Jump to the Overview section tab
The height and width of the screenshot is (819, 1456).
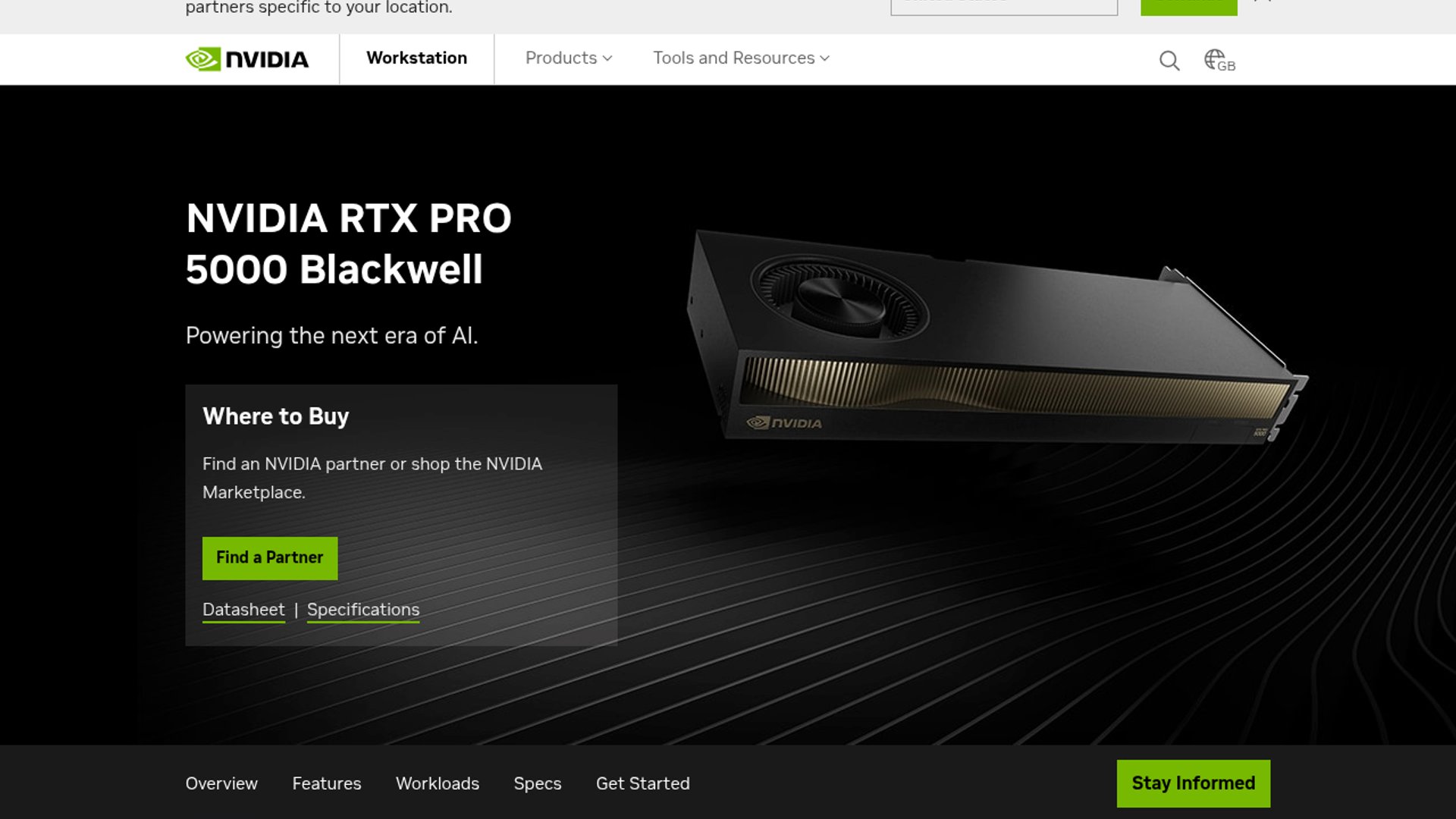coord(221,783)
